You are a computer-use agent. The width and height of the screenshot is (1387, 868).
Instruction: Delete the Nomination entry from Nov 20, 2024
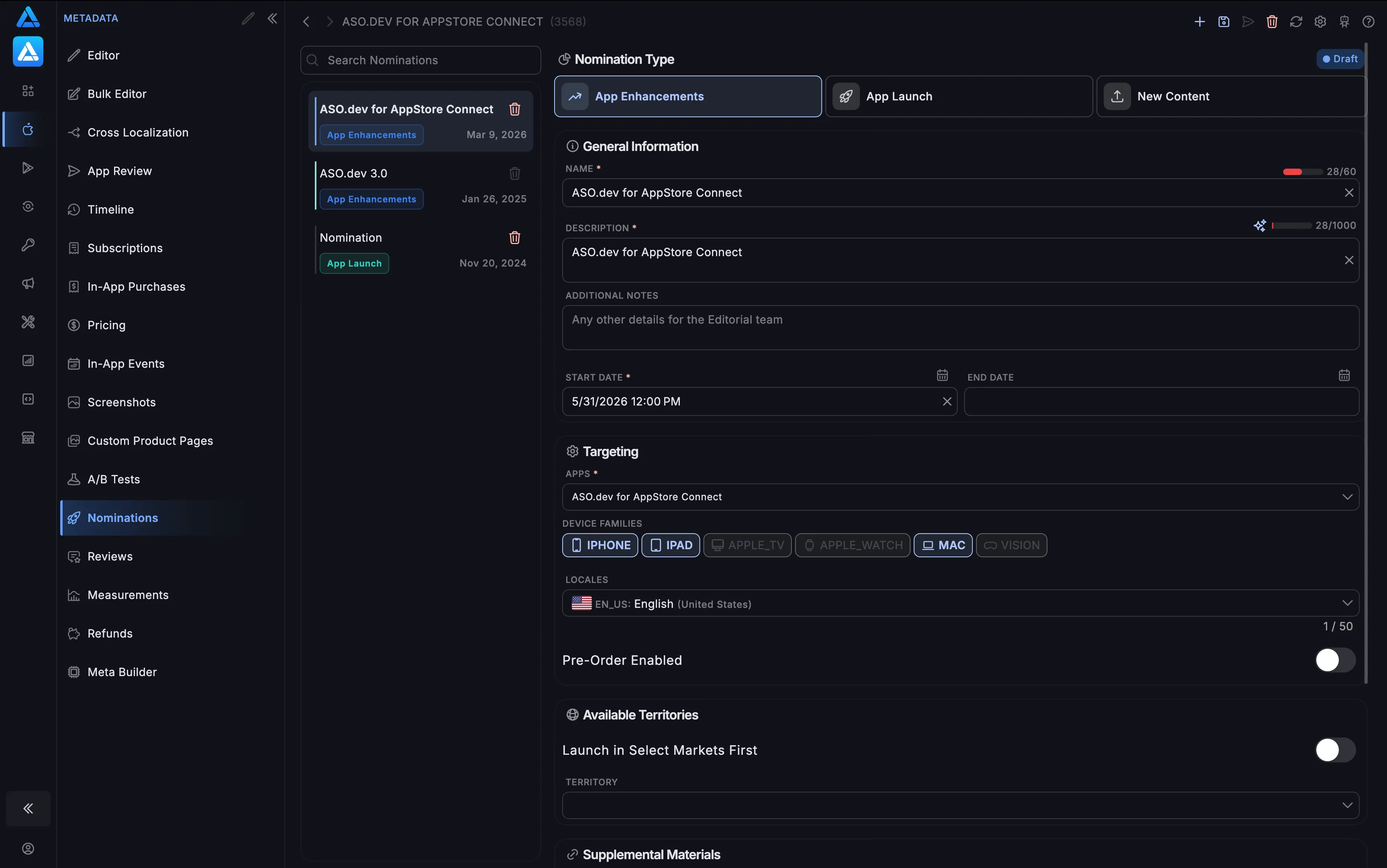[514, 238]
